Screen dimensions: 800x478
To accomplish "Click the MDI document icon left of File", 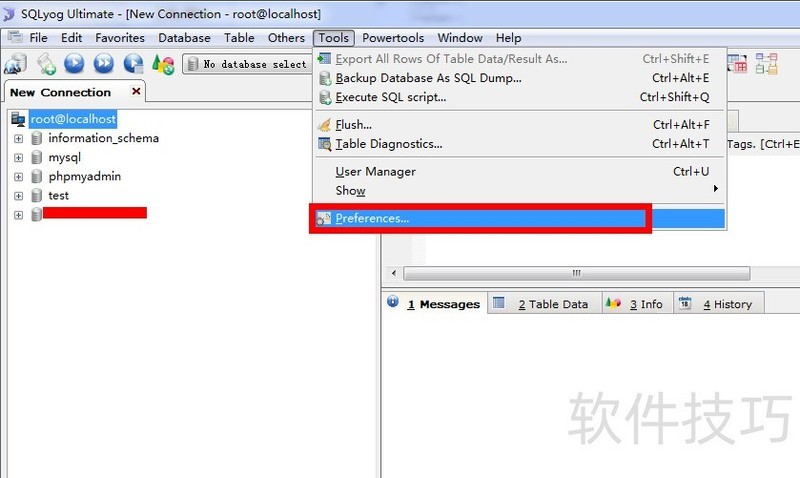I will coord(15,37).
